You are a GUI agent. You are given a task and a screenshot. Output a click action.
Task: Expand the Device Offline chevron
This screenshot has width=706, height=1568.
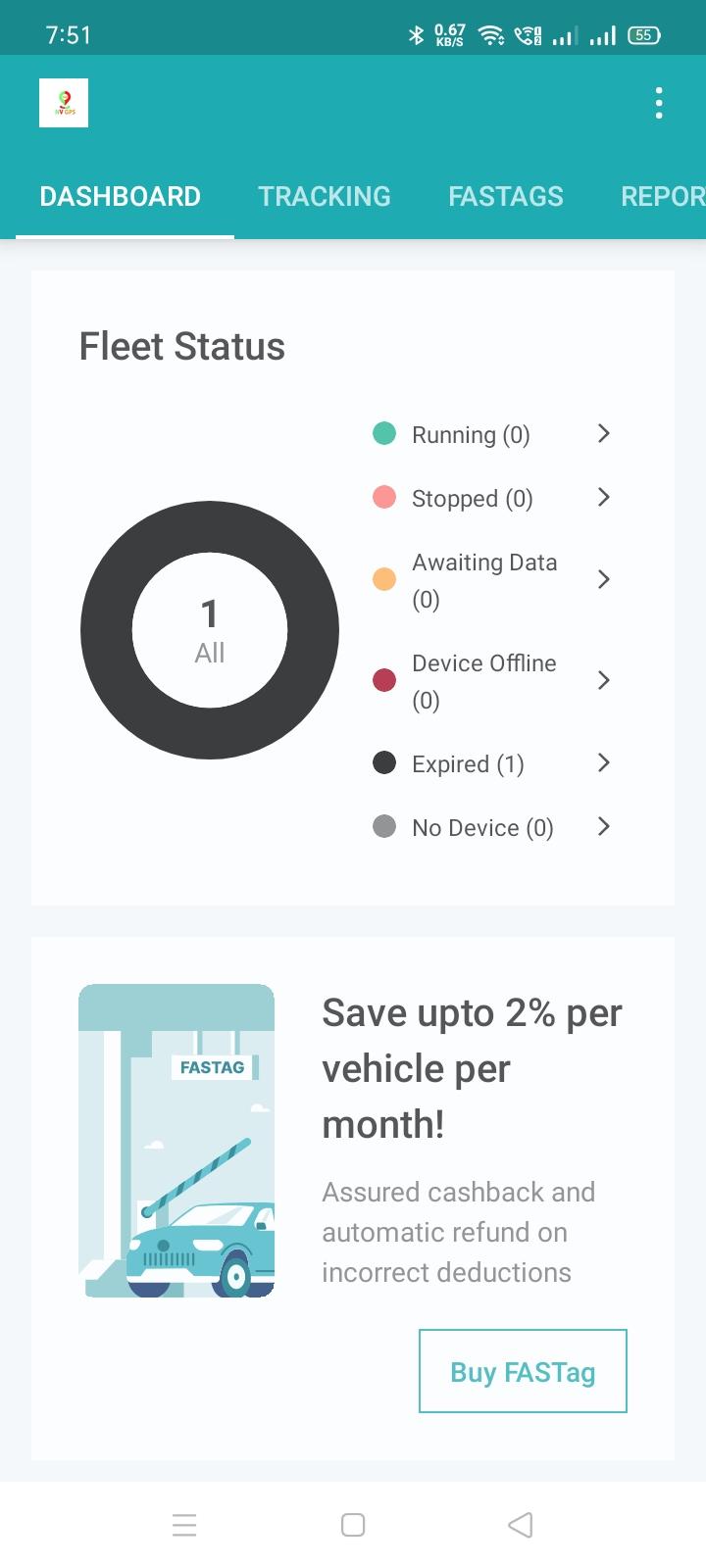[x=604, y=680]
